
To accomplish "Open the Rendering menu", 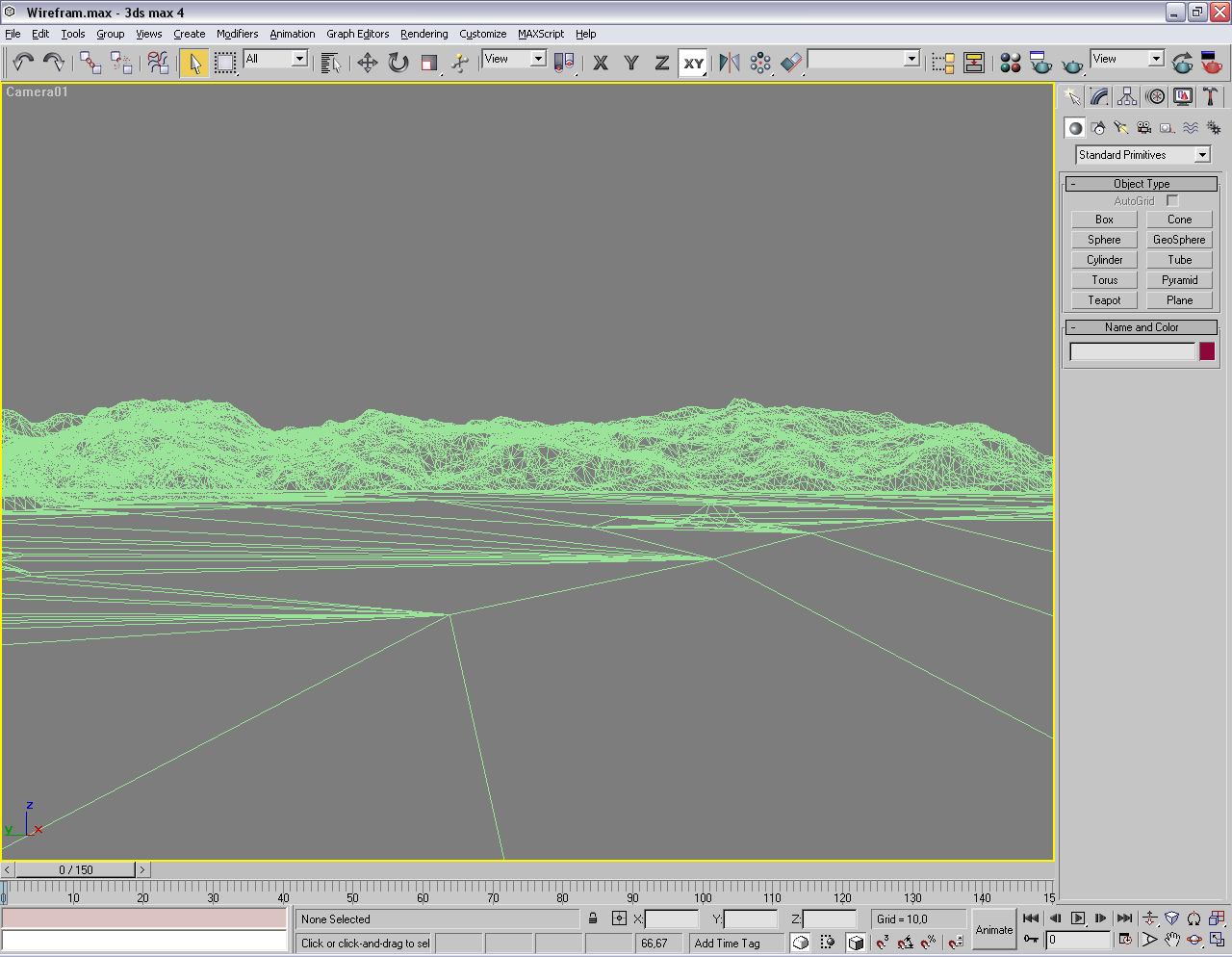I will [423, 34].
